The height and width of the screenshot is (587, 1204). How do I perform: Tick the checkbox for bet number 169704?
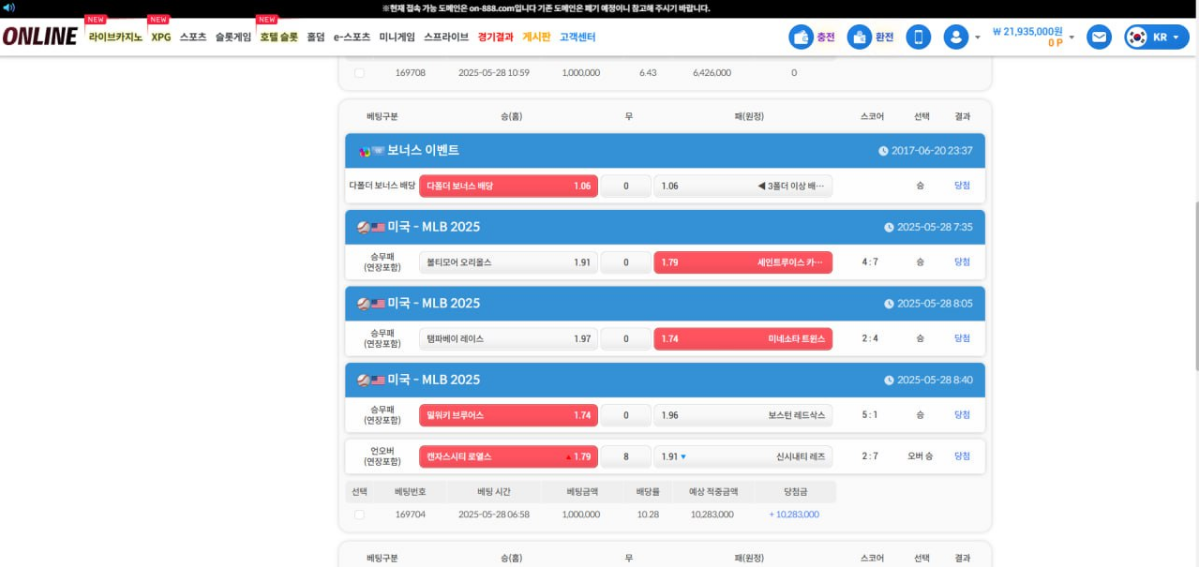click(x=359, y=514)
